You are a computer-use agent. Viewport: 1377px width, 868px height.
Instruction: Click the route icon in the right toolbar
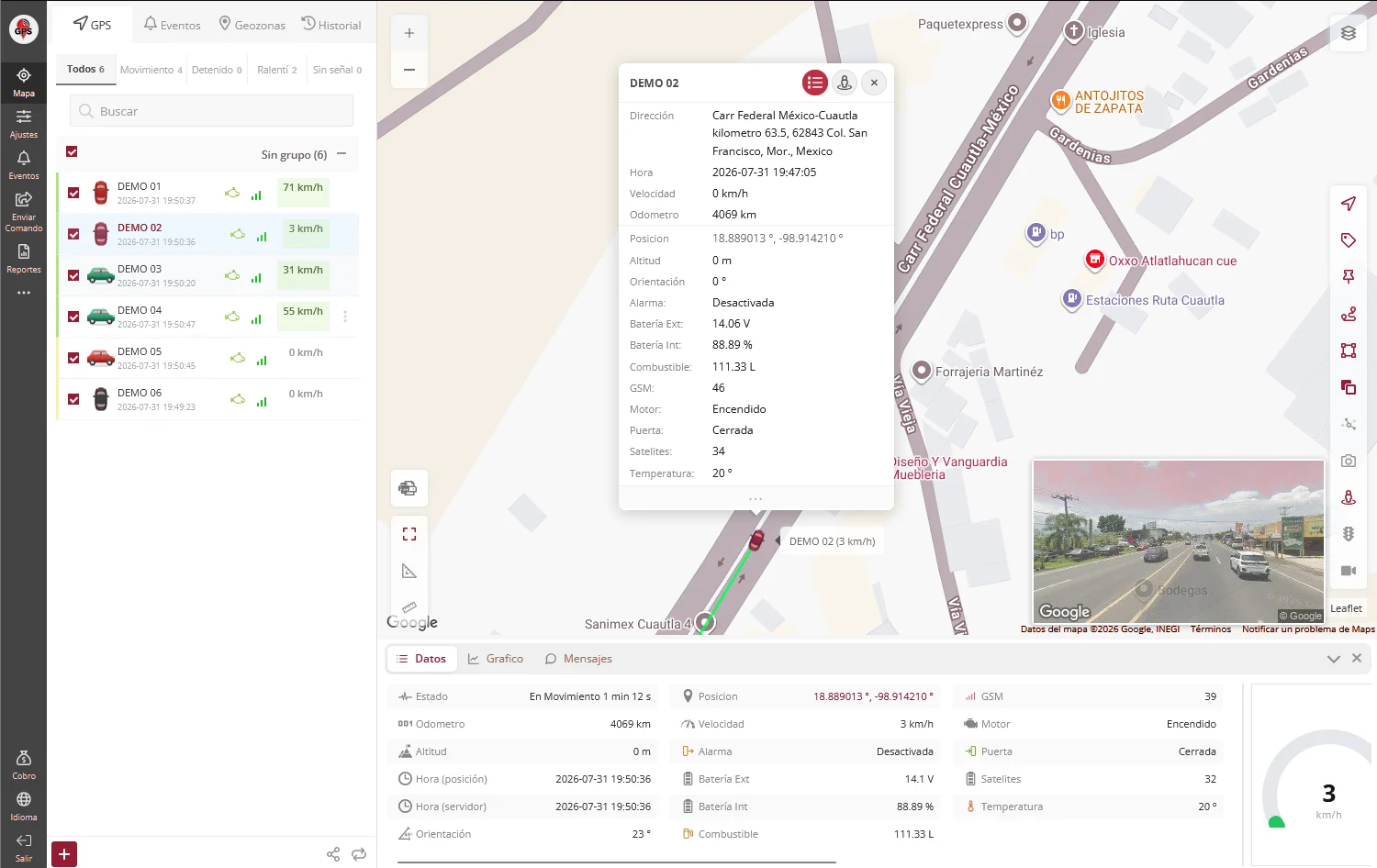coord(1349,314)
